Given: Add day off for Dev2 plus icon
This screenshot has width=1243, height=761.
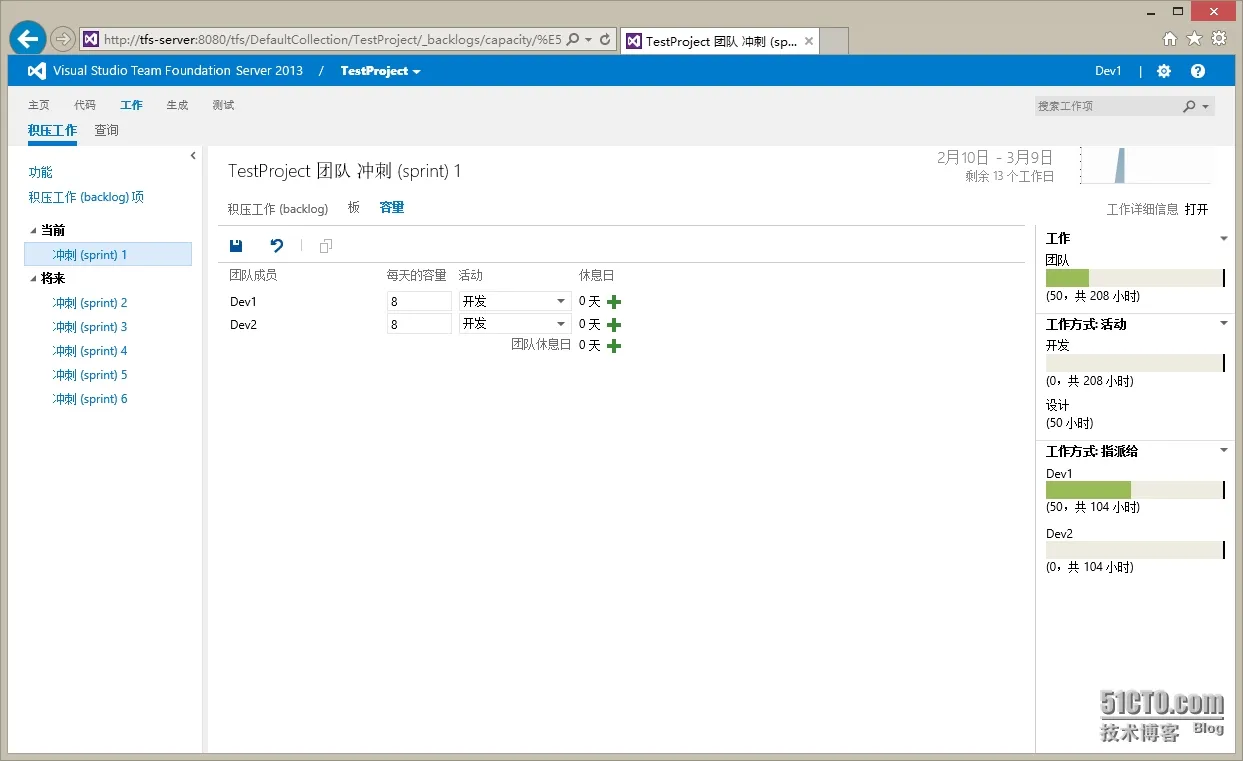Looking at the screenshot, I should [x=614, y=324].
